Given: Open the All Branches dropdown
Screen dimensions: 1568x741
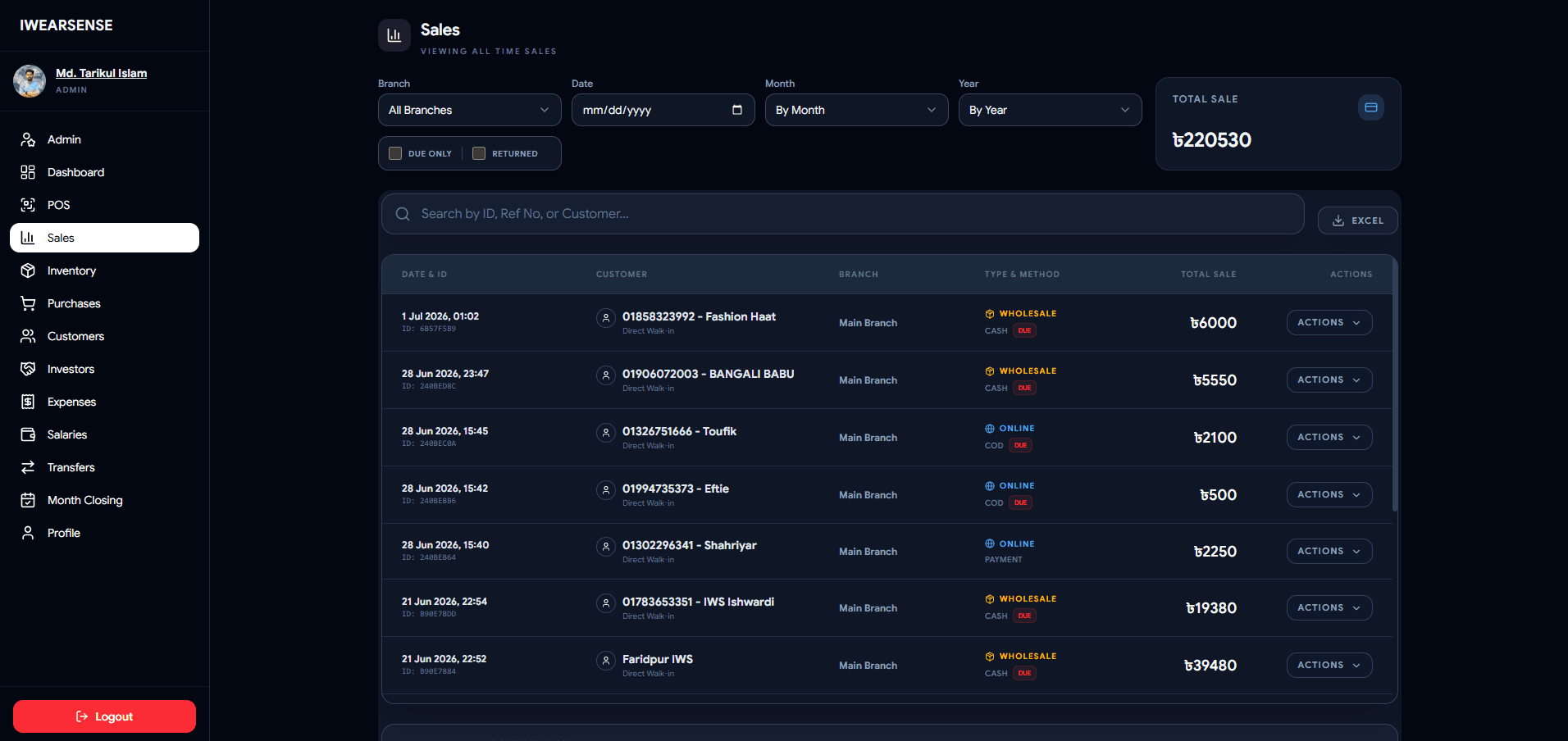Looking at the screenshot, I should [x=470, y=110].
